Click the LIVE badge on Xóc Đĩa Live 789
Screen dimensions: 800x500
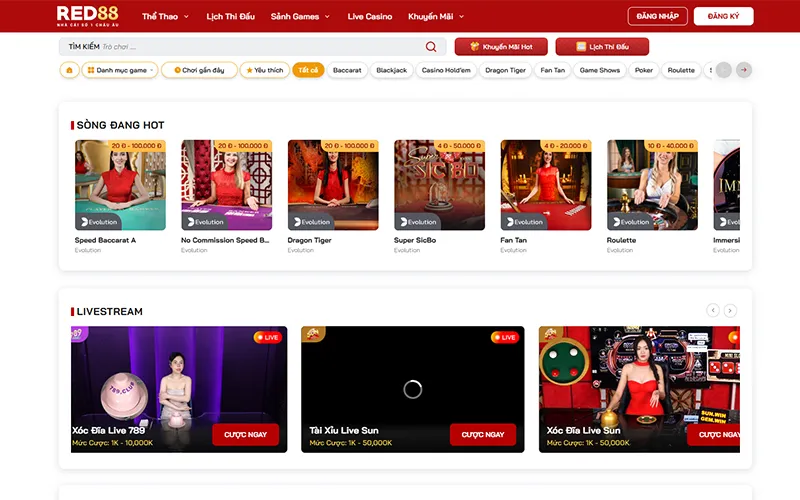[x=267, y=337]
